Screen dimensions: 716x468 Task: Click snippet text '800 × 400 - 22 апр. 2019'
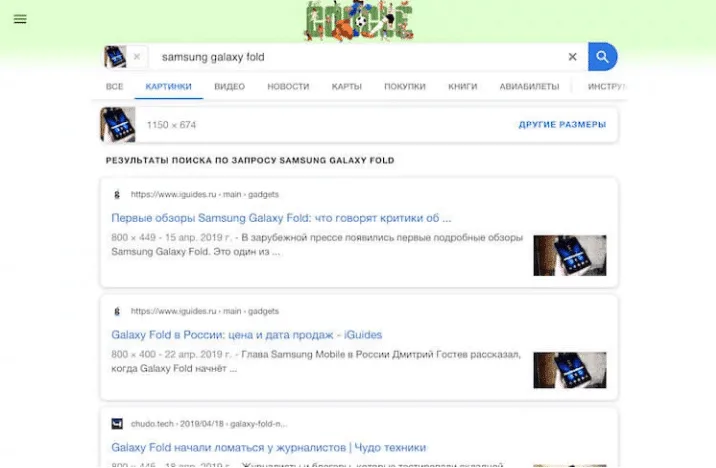(171, 354)
